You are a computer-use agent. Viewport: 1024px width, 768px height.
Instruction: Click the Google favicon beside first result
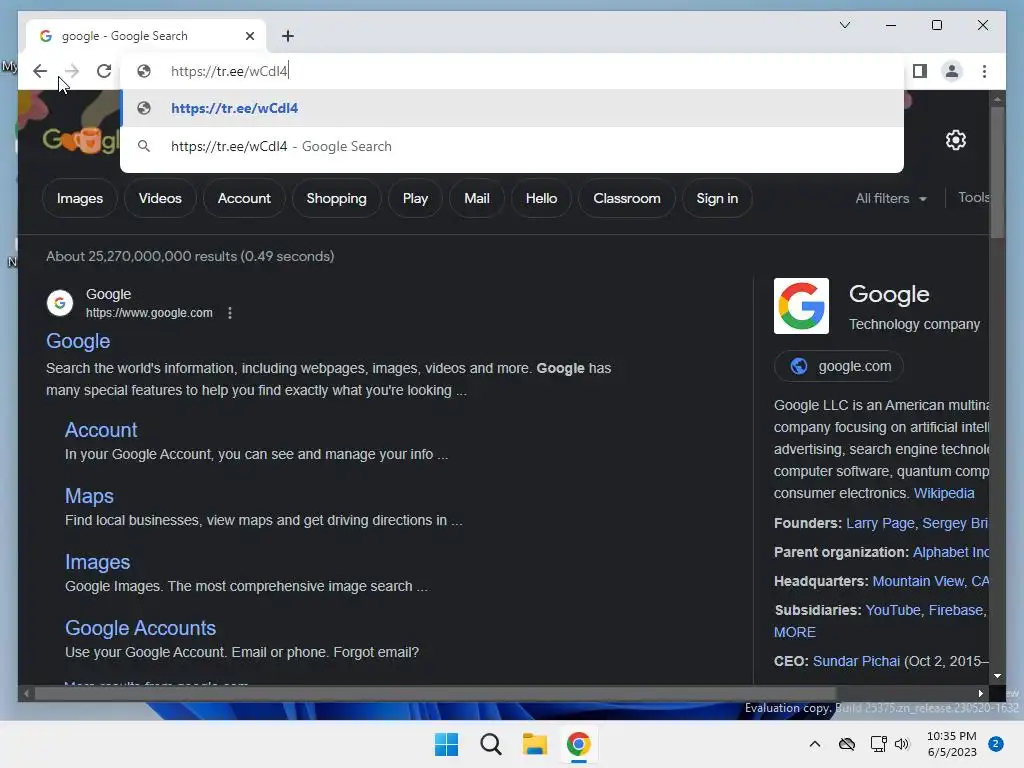click(60, 303)
